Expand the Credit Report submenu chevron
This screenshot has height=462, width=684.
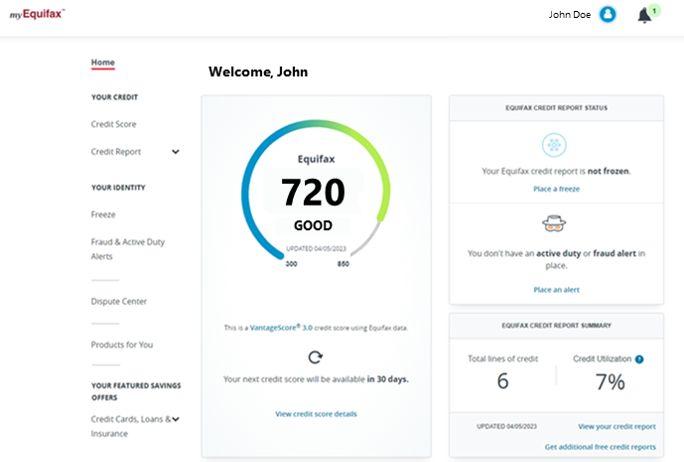click(x=175, y=152)
